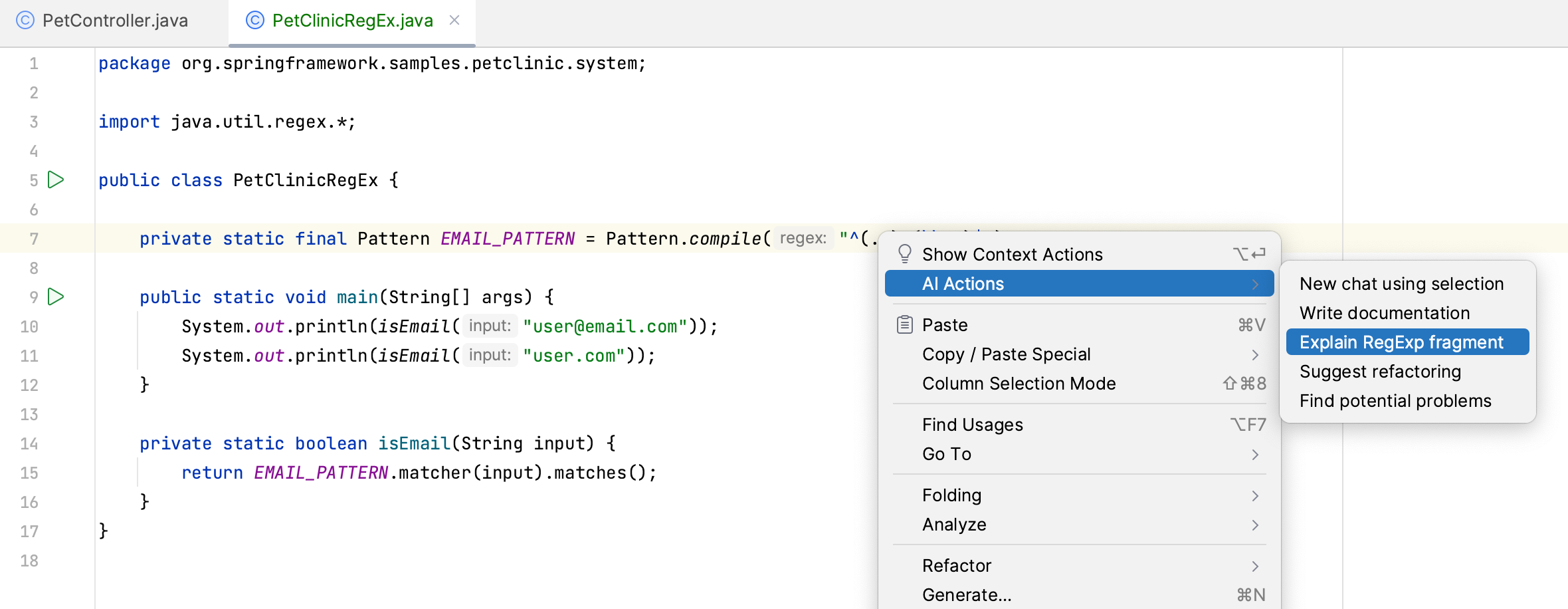Viewport: 1568px width, 609px height.
Task: Click the main method name on line 9
Action: pos(357,297)
